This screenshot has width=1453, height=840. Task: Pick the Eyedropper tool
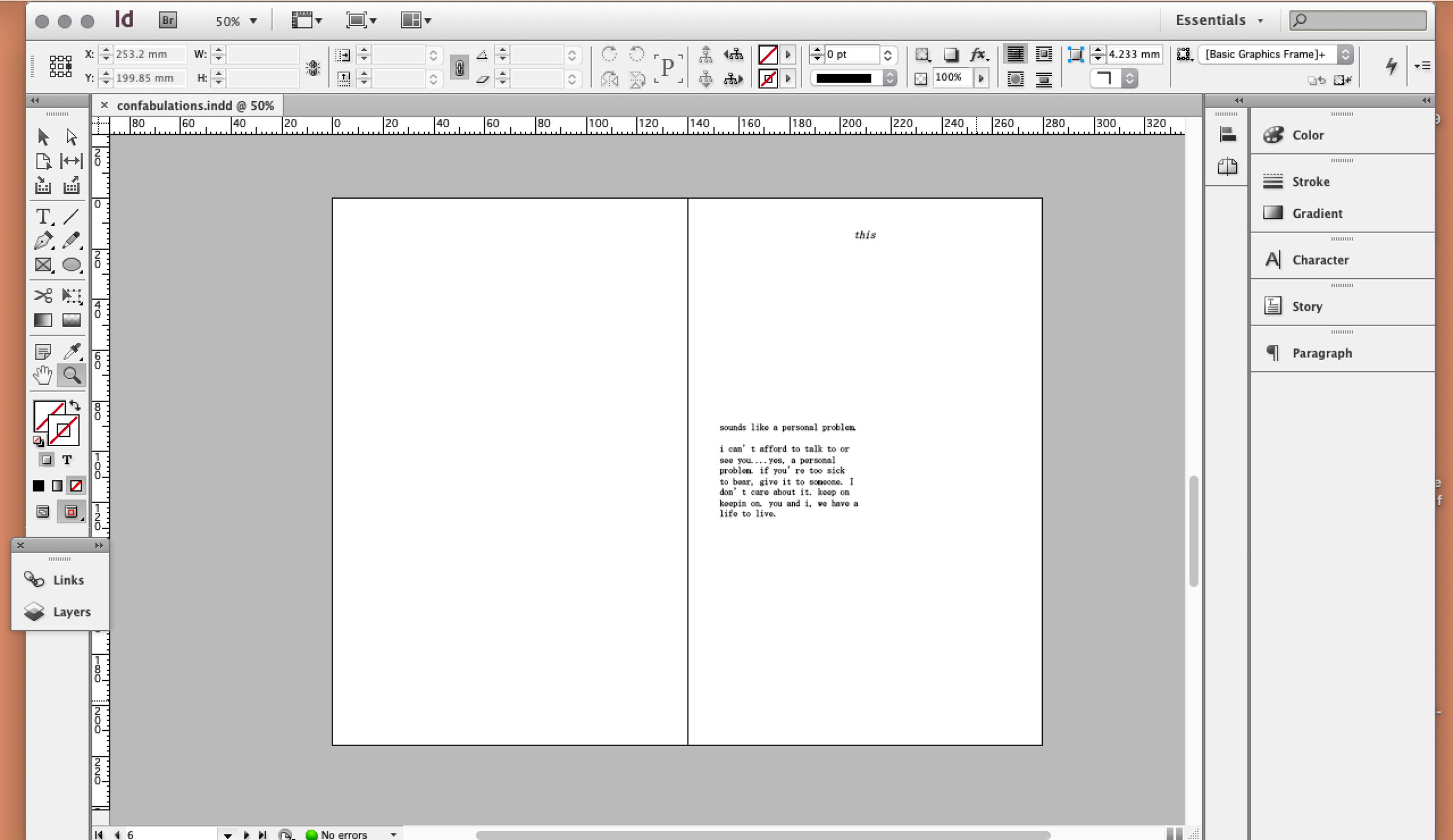(71, 351)
